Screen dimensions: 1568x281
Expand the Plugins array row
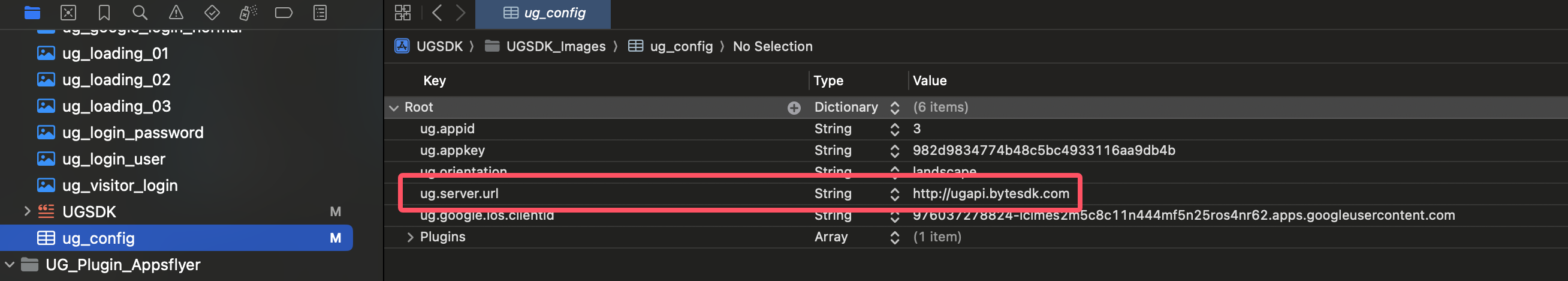(409, 237)
